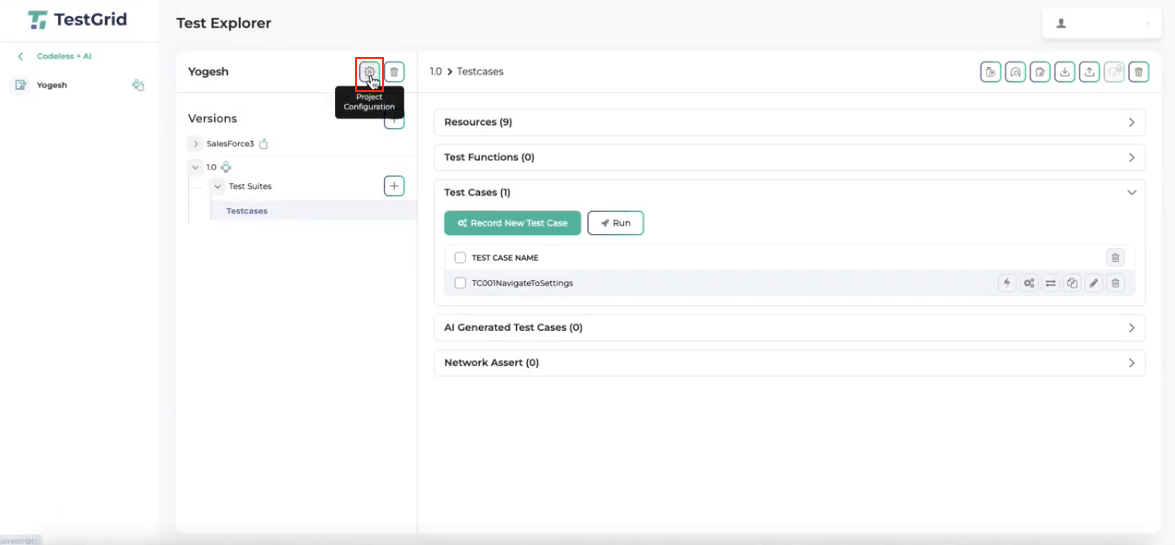Delete TC001NavigateToSettings with trash icon
Viewport: 1175px width, 545px height.
click(x=1115, y=283)
